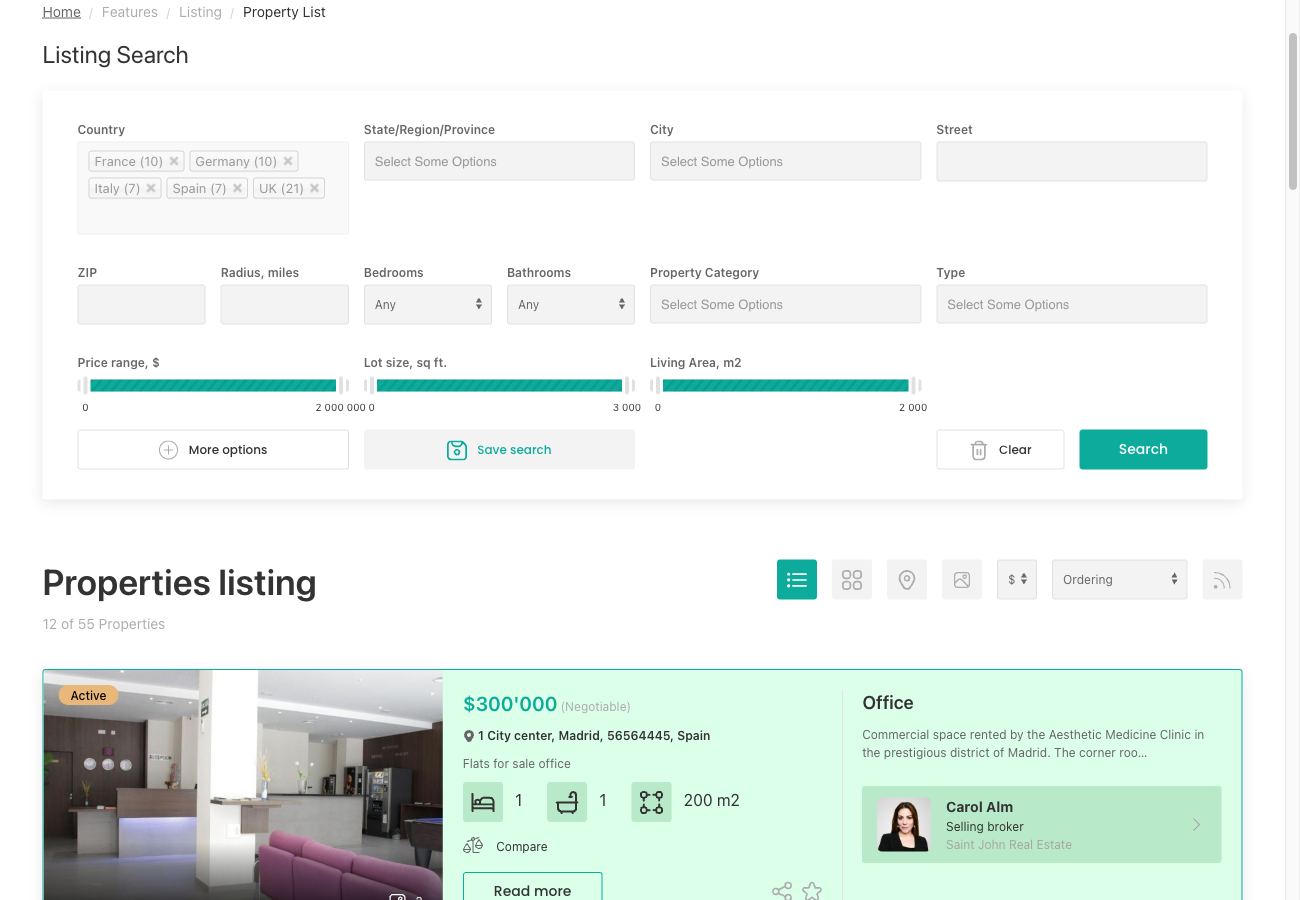Open the Ordering dropdown
Viewport: 1300px width, 900px height.
[1118, 579]
